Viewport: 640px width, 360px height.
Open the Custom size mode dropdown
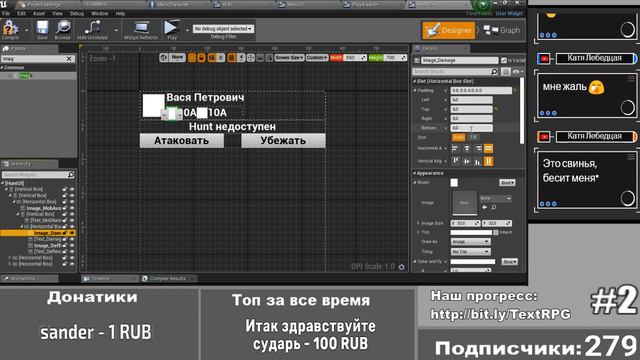click(x=317, y=58)
